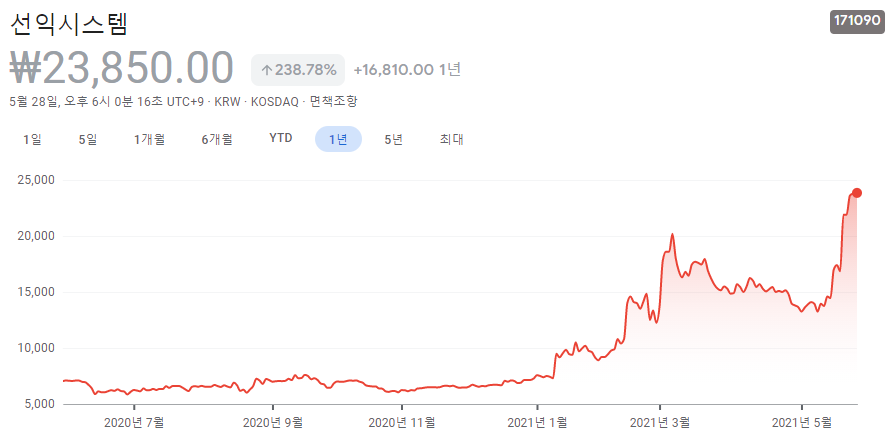Click the KOSDAQ exchange label
Screen dimensions: 894x446
point(274,102)
